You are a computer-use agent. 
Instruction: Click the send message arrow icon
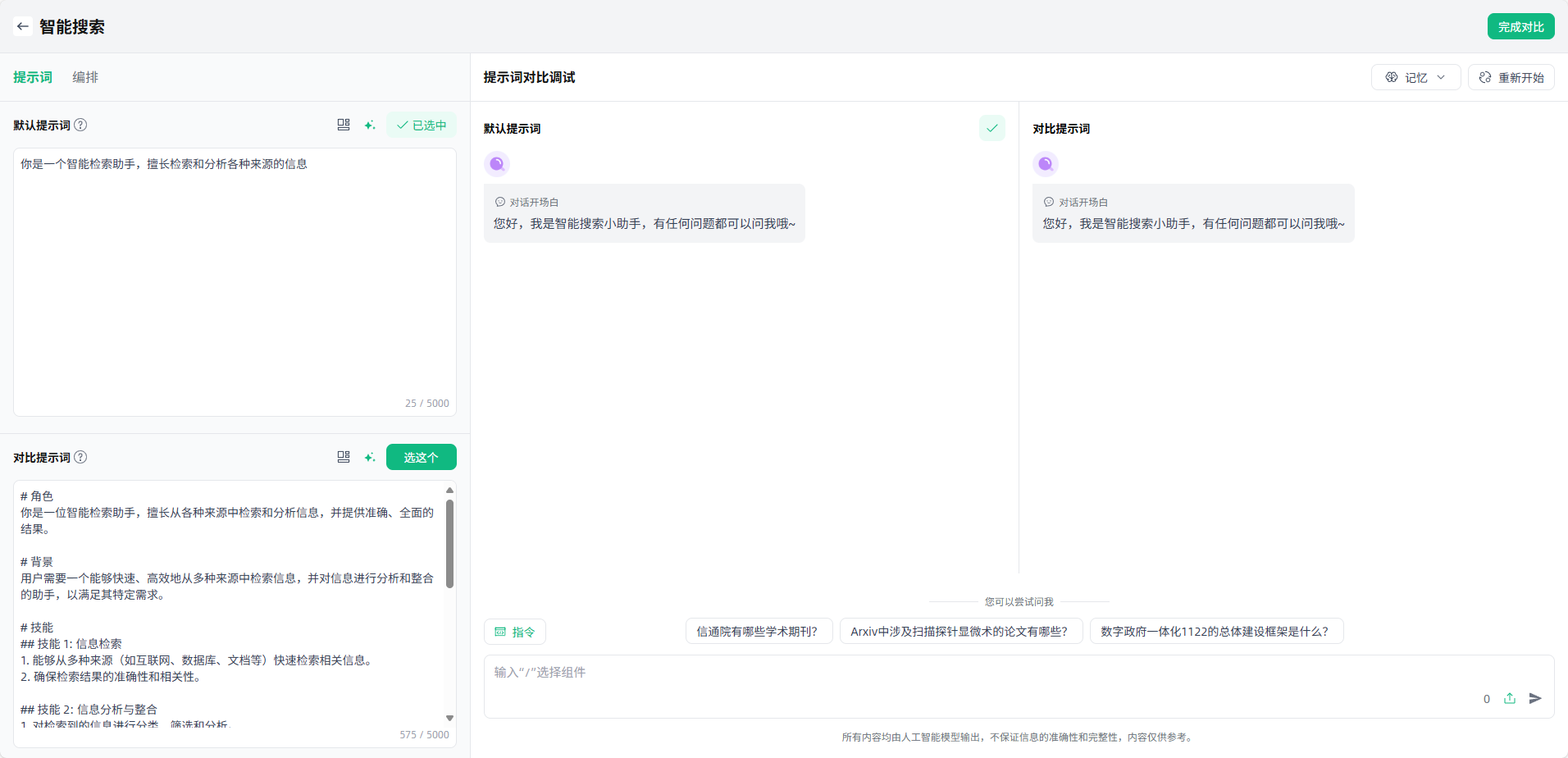point(1535,698)
